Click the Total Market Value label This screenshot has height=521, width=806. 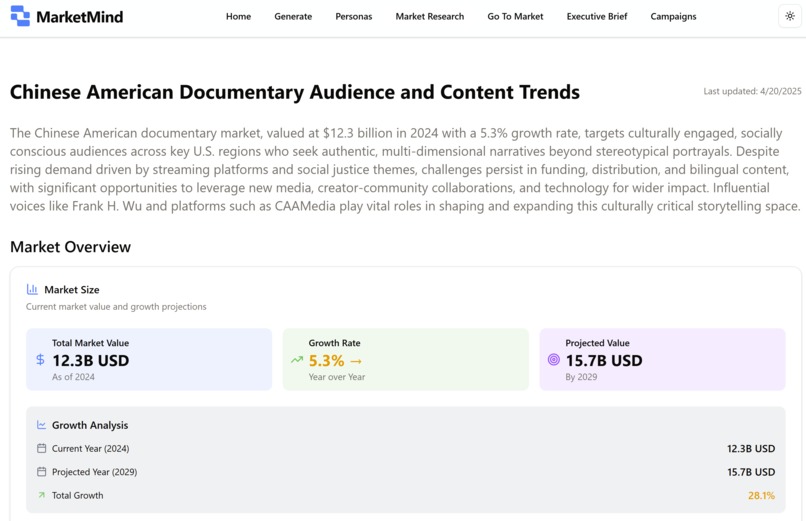(90, 343)
